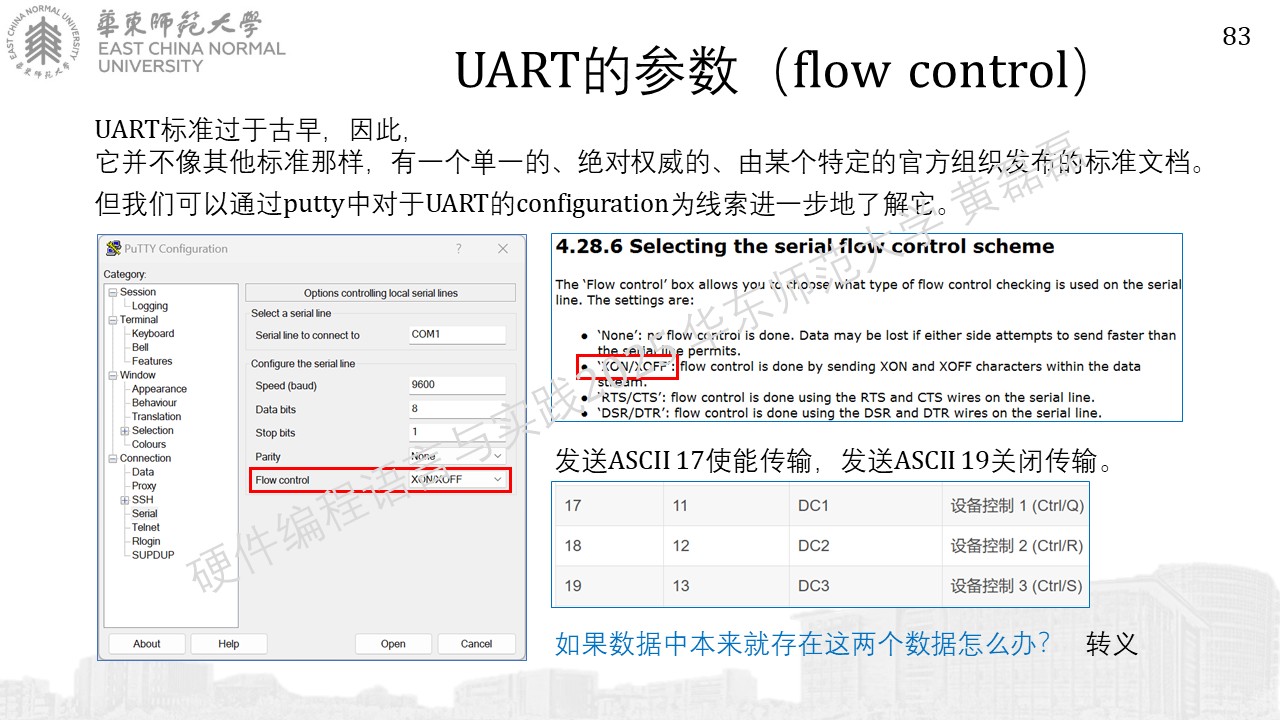The image size is (1280, 720).
Task: Focus the serial line field showing COM1
Action: coord(457,335)
